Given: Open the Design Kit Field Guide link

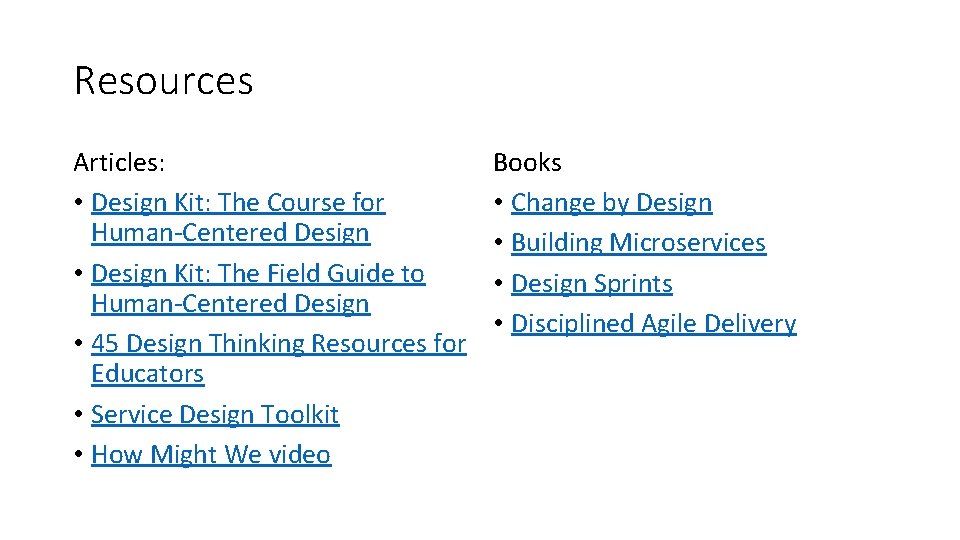Looking at the screenshot, I should pos(257,274).
